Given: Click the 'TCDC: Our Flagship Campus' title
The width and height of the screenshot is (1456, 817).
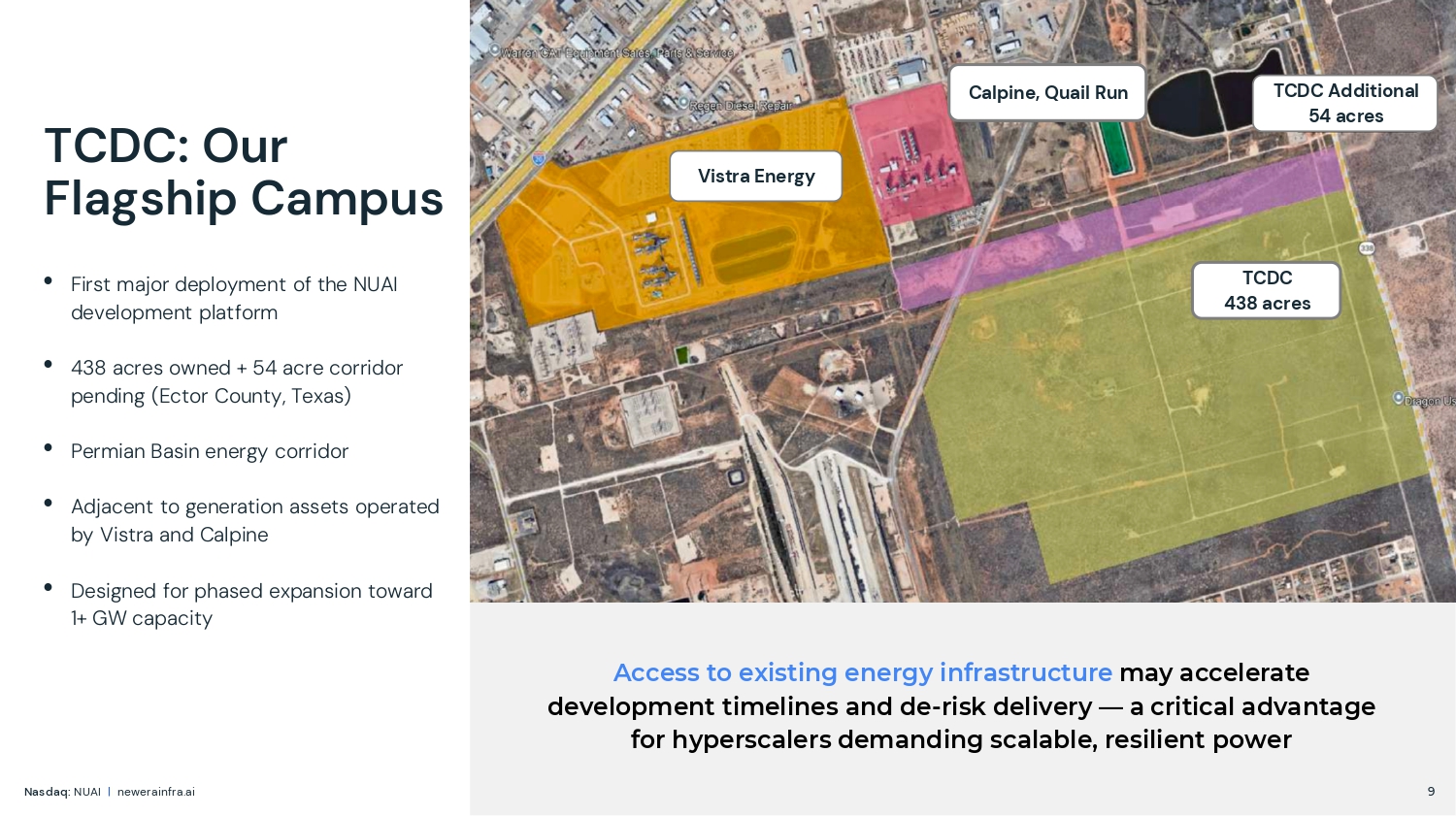Looking at the screenshot, I should coord(243,172).
